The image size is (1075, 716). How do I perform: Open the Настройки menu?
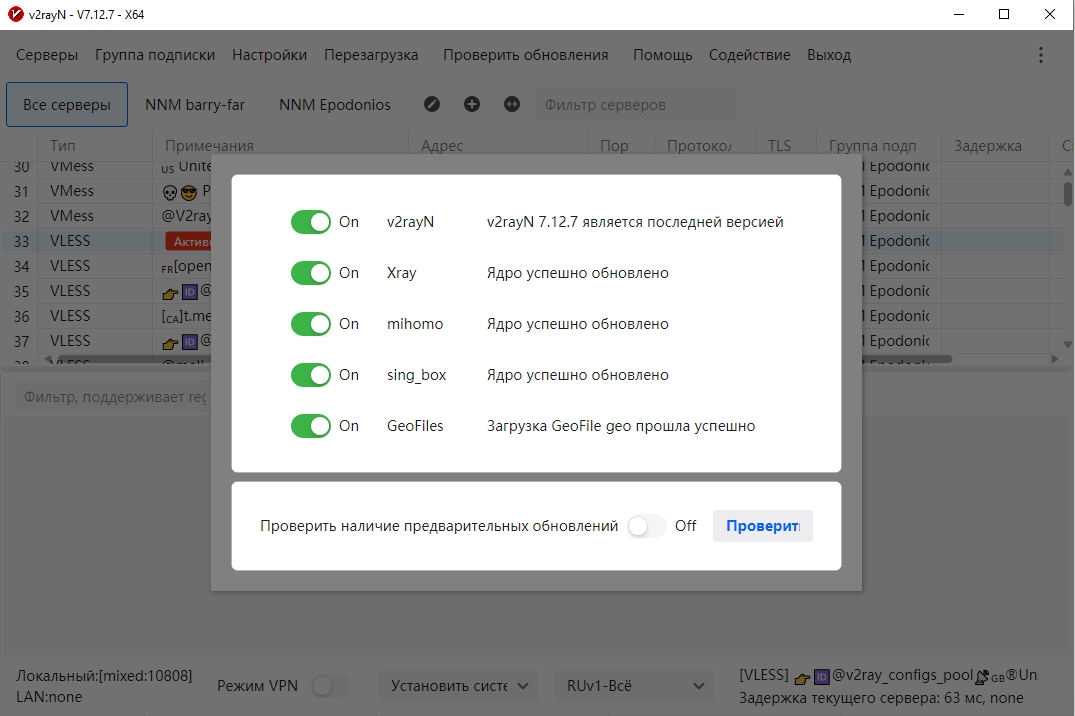[269, 55]
